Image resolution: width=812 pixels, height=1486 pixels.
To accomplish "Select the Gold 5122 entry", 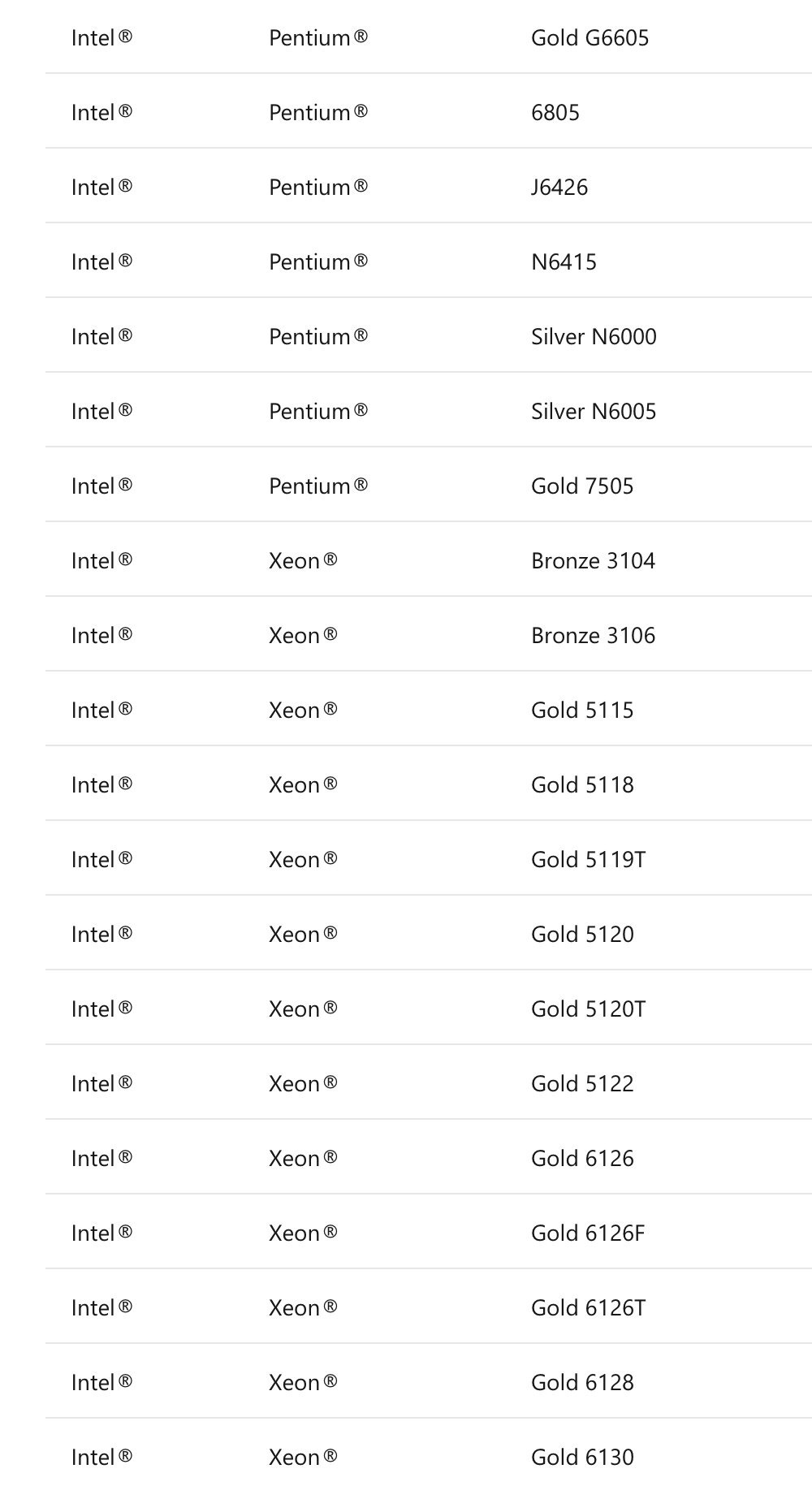I will (581, 1084).
